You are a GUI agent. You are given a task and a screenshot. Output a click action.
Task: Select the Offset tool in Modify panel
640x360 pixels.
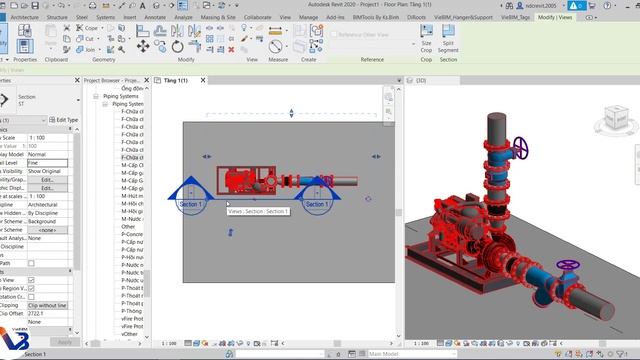[x=160, y=30]
